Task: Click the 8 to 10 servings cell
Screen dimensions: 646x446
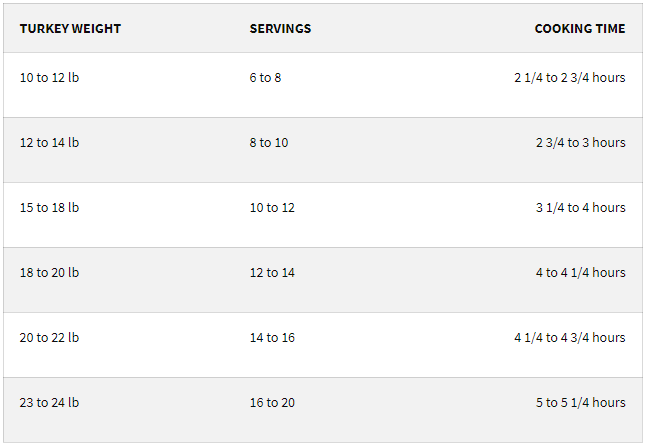Action: [x=268, y=143]
